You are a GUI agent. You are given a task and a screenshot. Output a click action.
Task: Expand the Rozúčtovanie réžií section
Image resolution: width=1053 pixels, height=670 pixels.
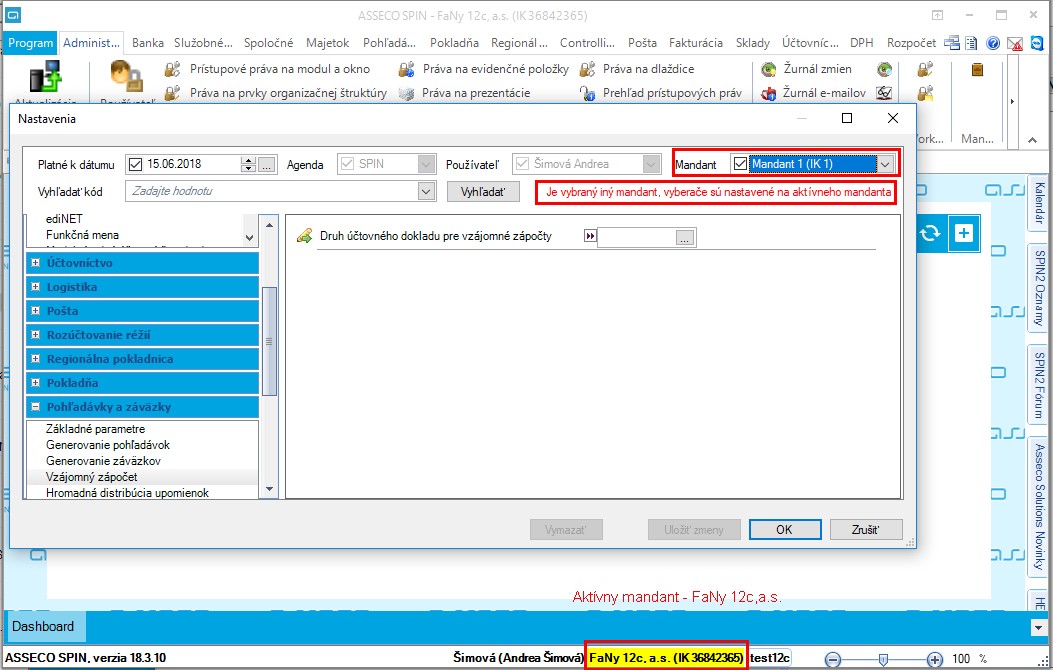click(x=36, y=335)
